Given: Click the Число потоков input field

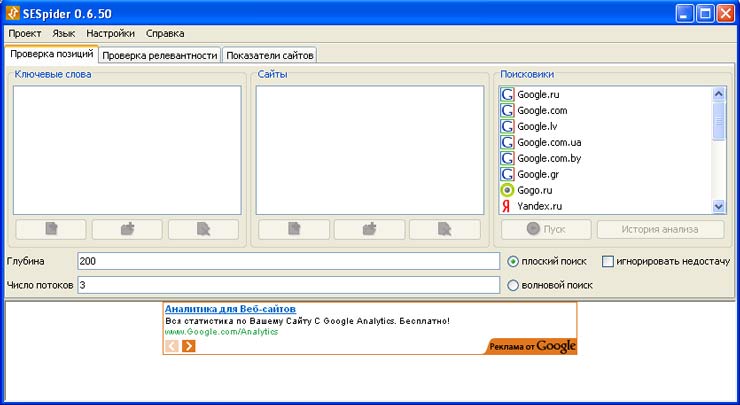Looking at the screenshot, I should [x=288, y=285].
